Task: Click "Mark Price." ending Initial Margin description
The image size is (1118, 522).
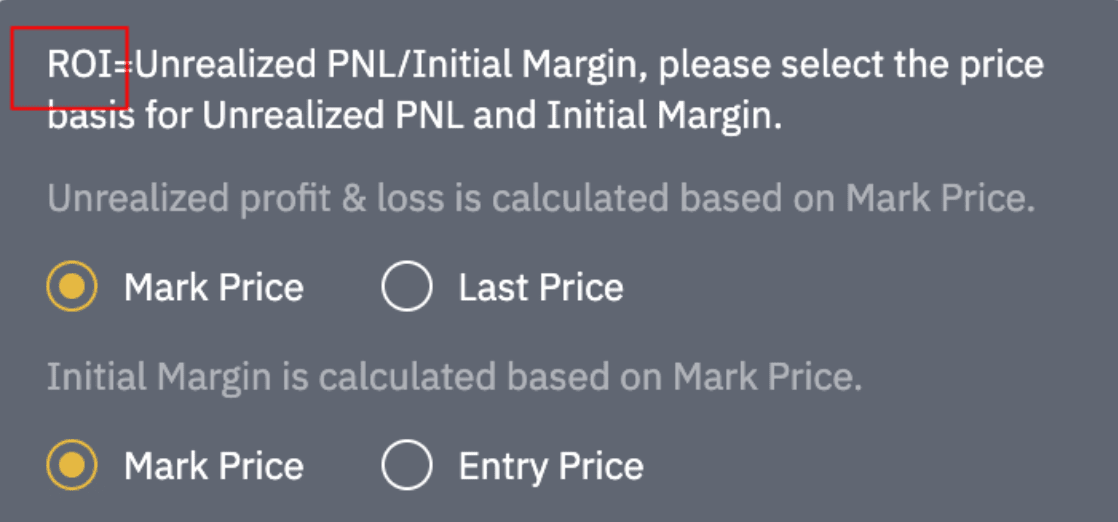Action: tap(767, 378)
